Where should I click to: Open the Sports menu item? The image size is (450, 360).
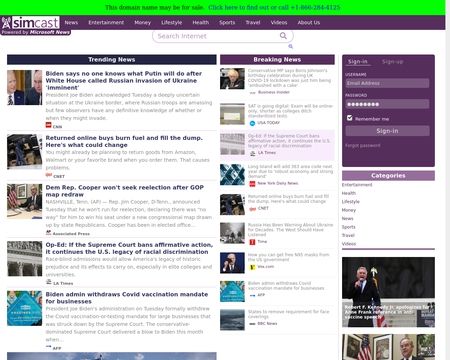pos(227,23)
